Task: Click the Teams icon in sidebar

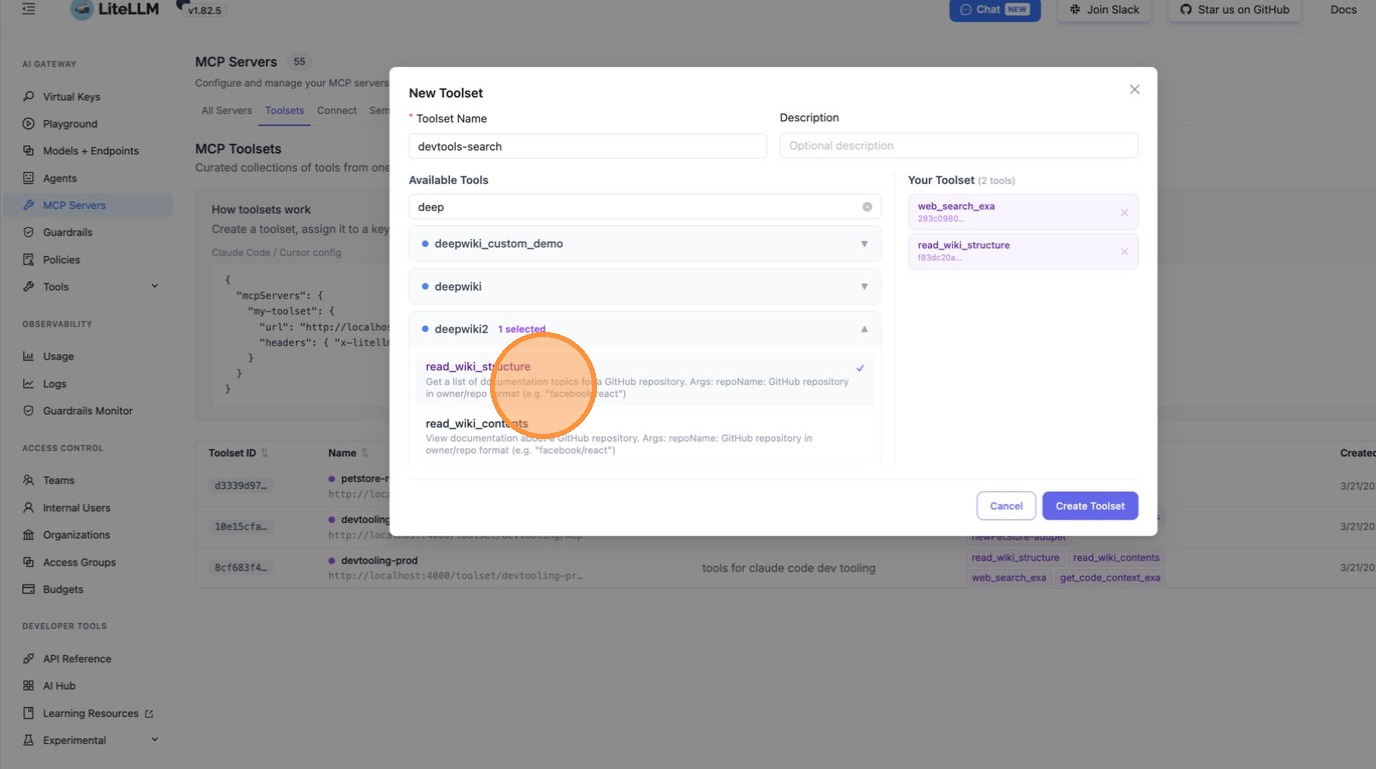Action: tap(28, 480)
